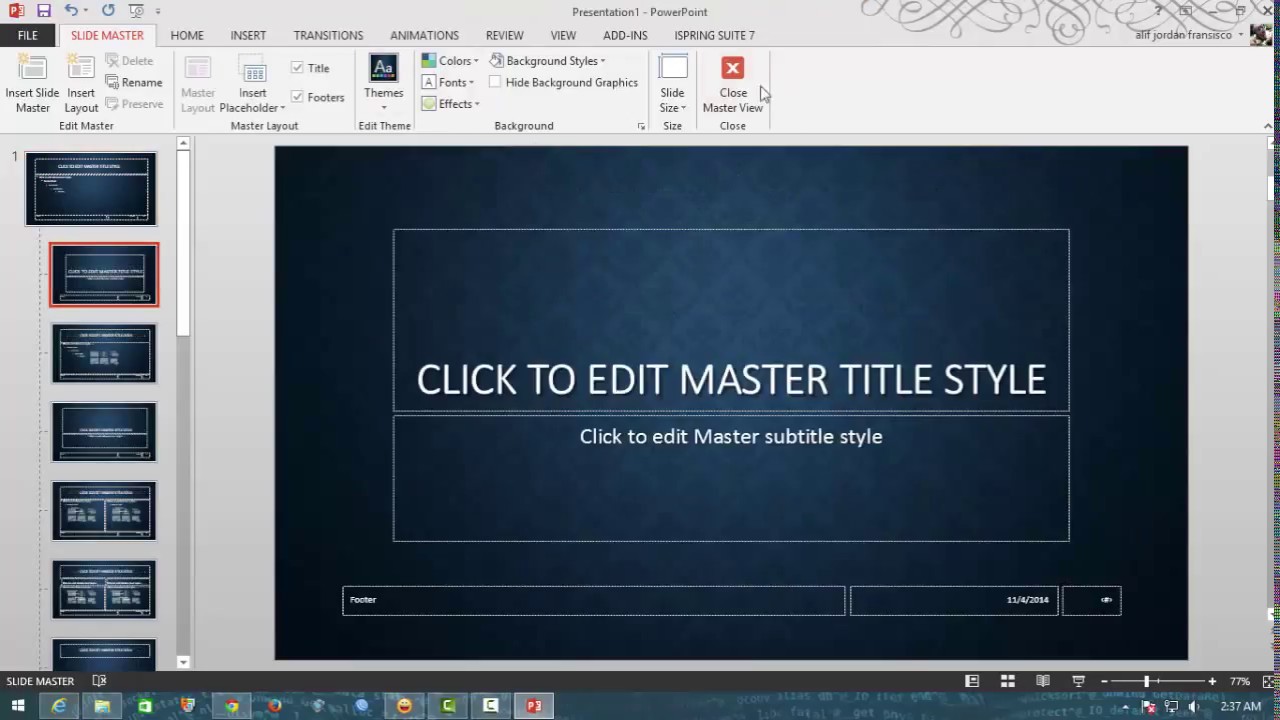Fit slide to current window

(1268, 681)
